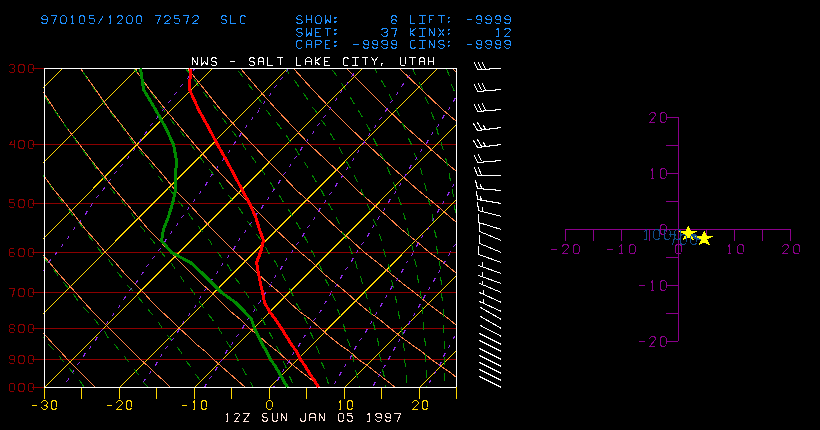Click the hodograph vertical-axis "-20" label
Screen dimensions: 820x430
point(653,342)
